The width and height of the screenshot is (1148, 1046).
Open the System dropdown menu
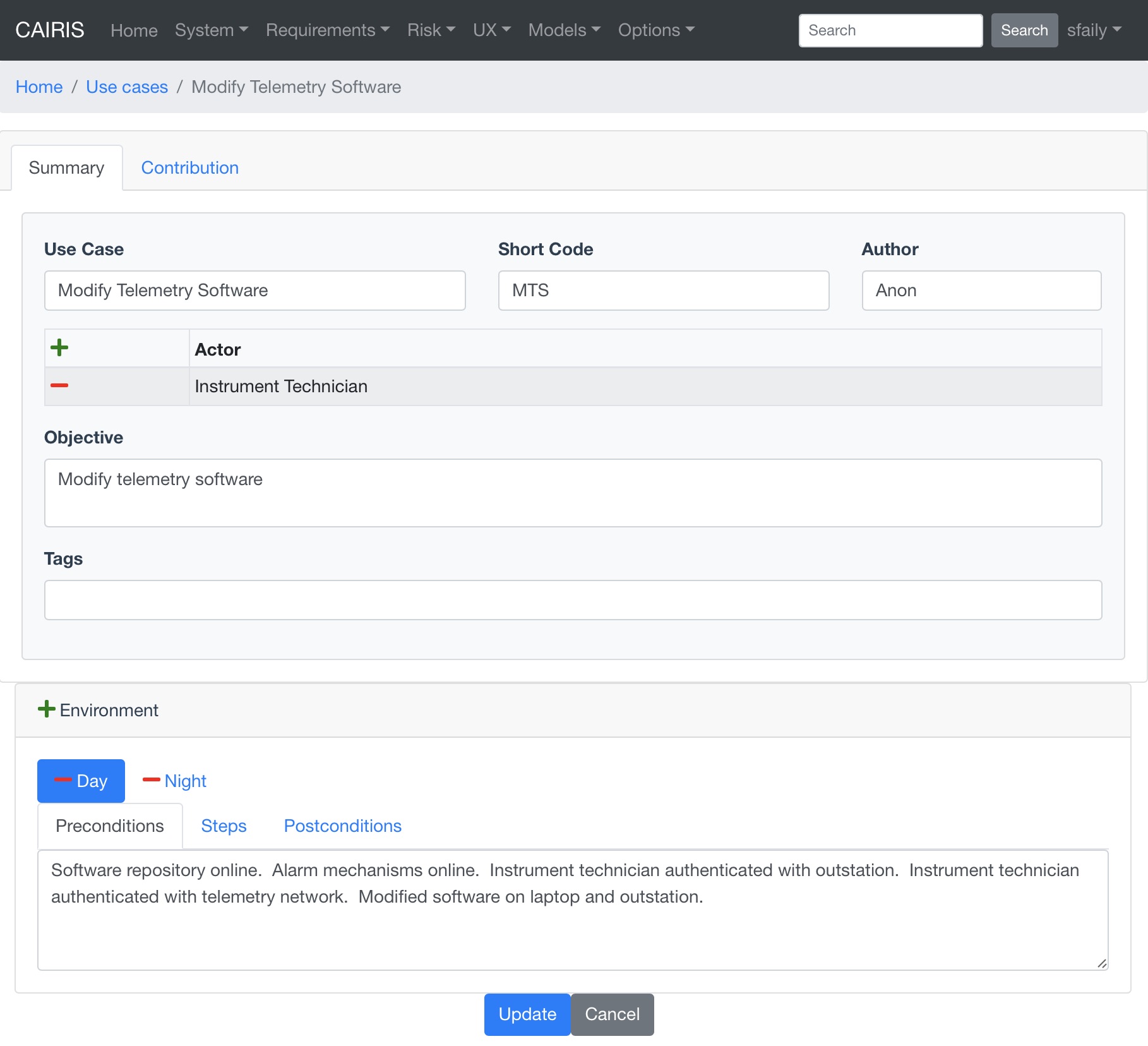212,30
